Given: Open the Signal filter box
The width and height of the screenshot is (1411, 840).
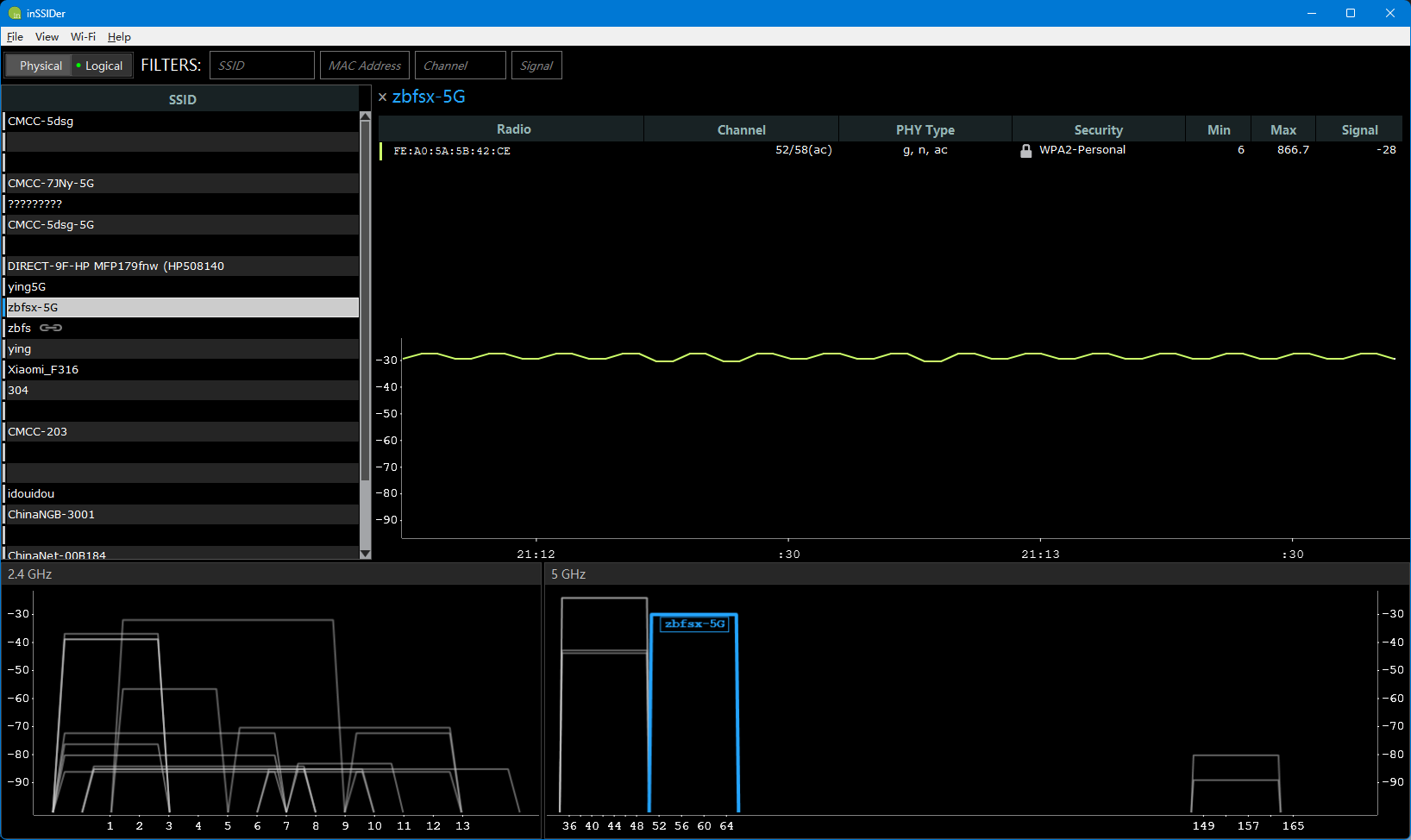Looking at the screenshot, I should [536, 66].
